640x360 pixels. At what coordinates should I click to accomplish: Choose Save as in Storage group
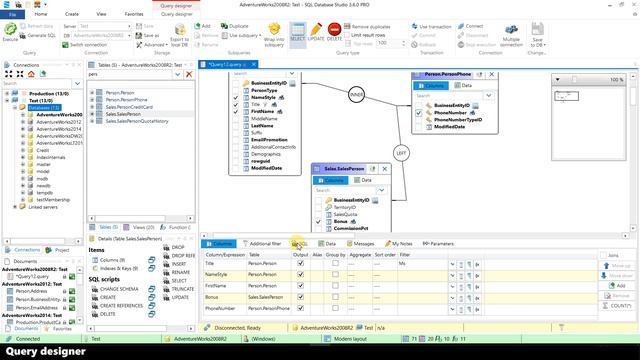[148, 36]
